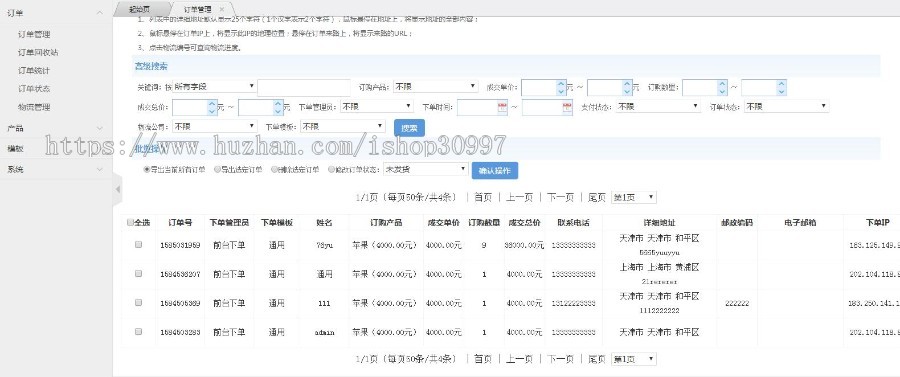Switch to the 订单管理 tab
The height and width of the screenshot is (377, 900).
(x=197, y=9)
